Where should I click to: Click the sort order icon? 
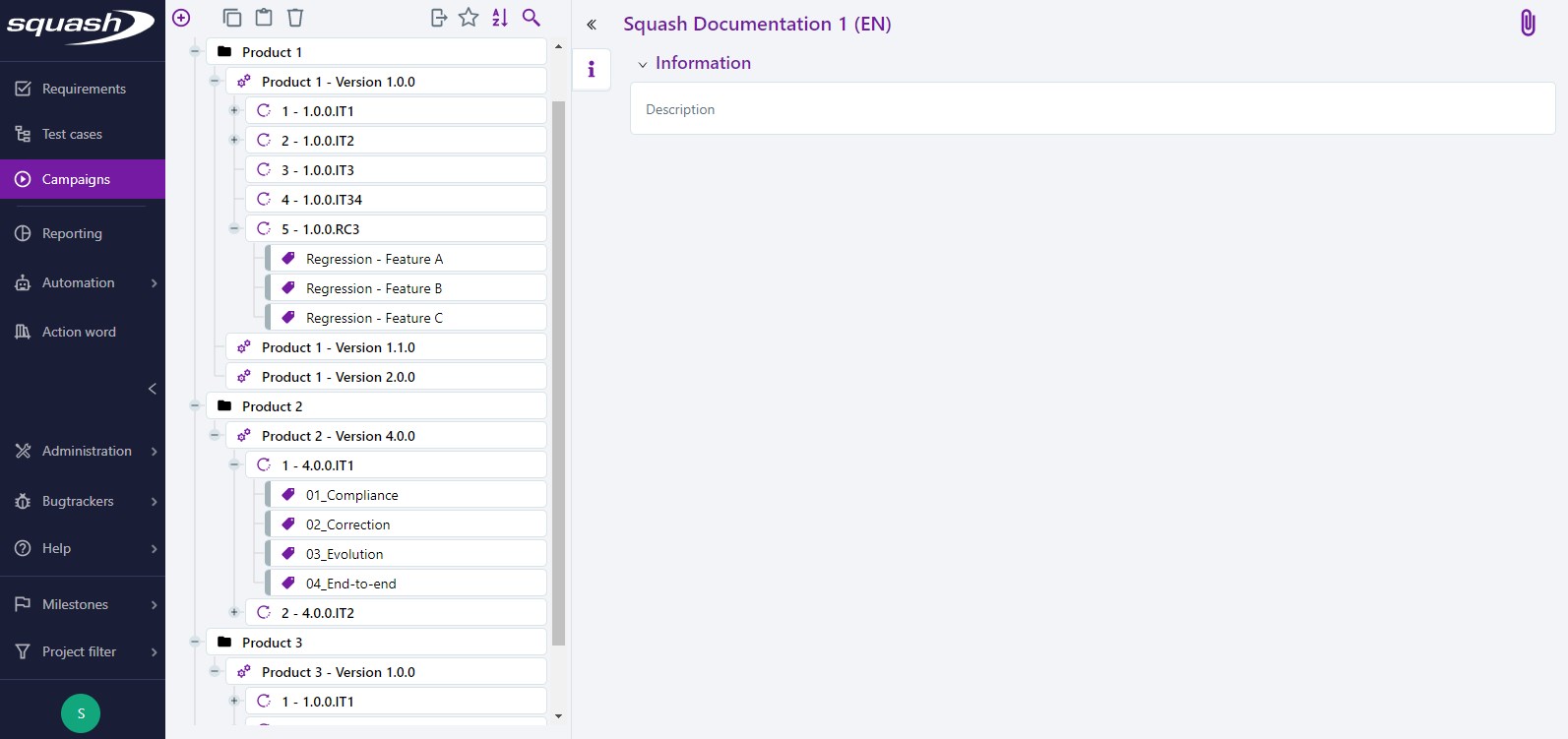pyautogui.click(x=500, y=18)
